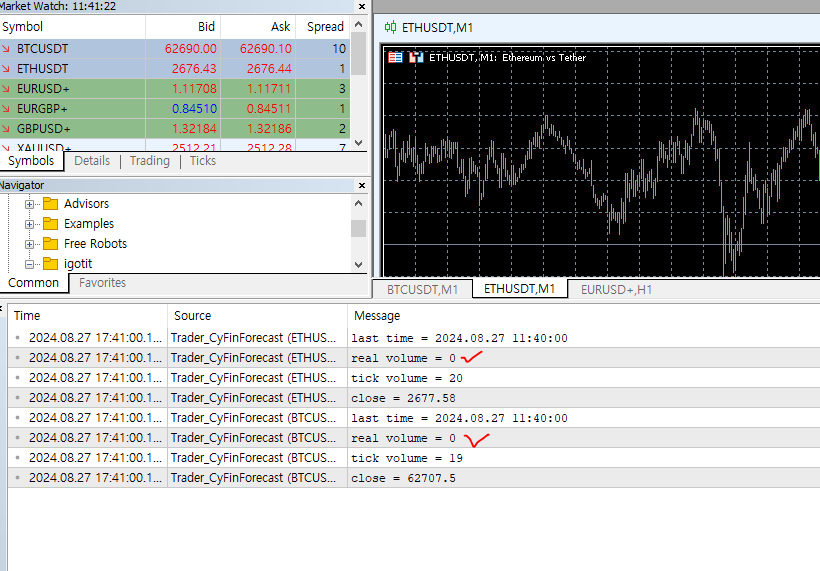Open the Ticks tab

pyautogui.click(x=202, y=161)
